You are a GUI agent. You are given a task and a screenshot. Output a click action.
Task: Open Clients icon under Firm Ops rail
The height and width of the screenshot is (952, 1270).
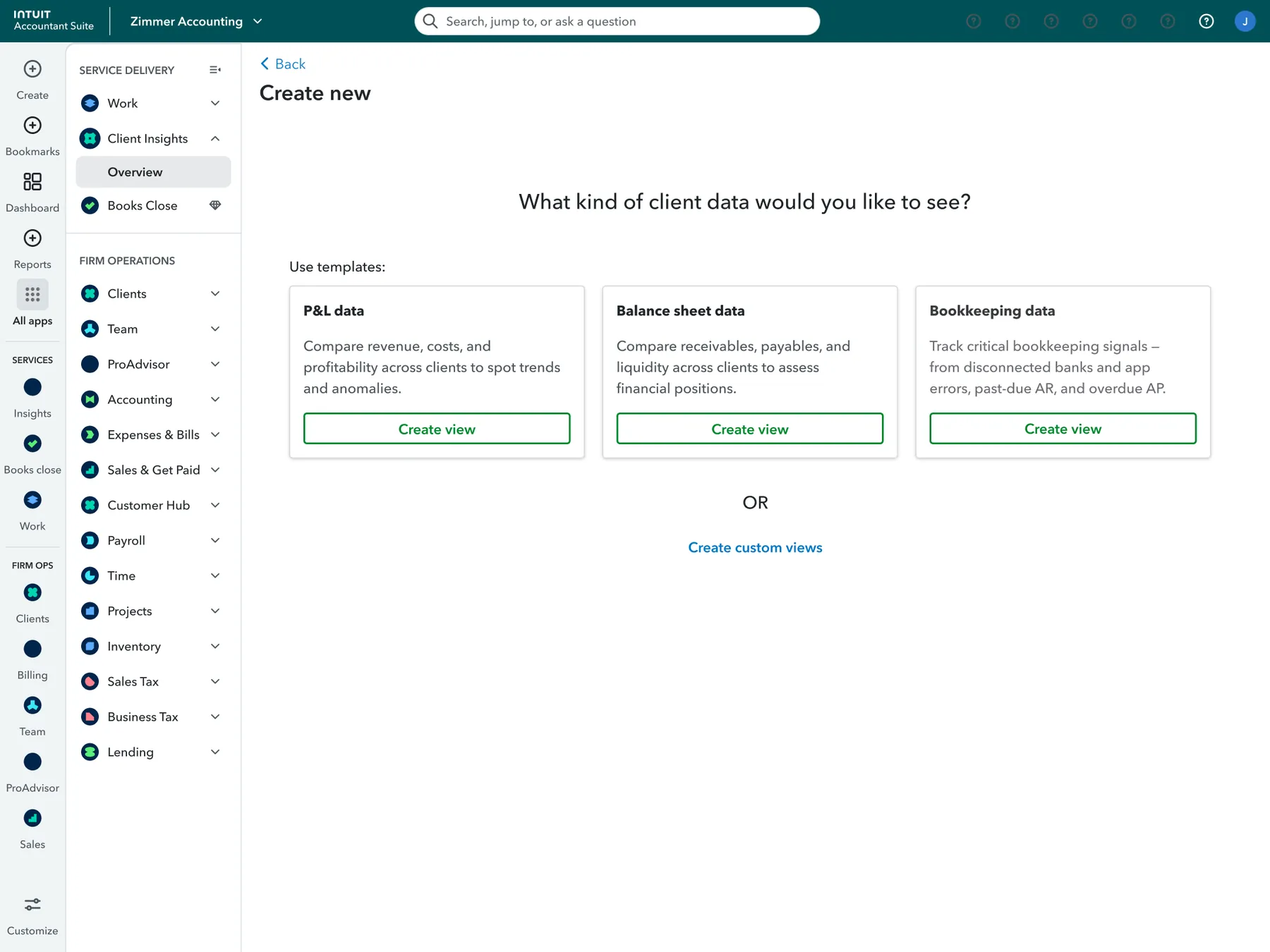pyautogui.click(x=32, y=592)
